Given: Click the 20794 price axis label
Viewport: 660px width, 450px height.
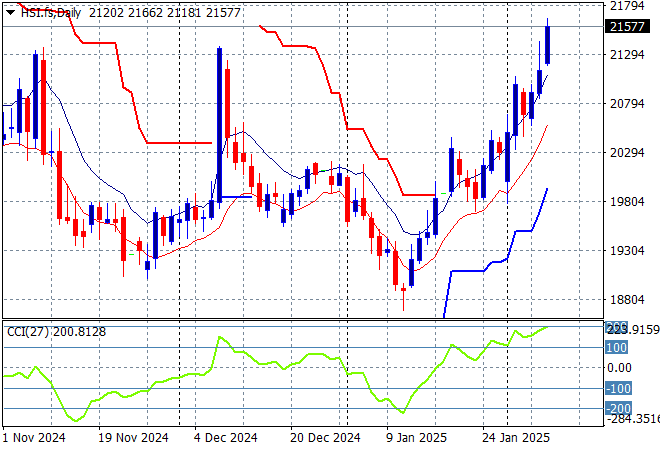Looking at the screenshot, I should tap(627, 104).
